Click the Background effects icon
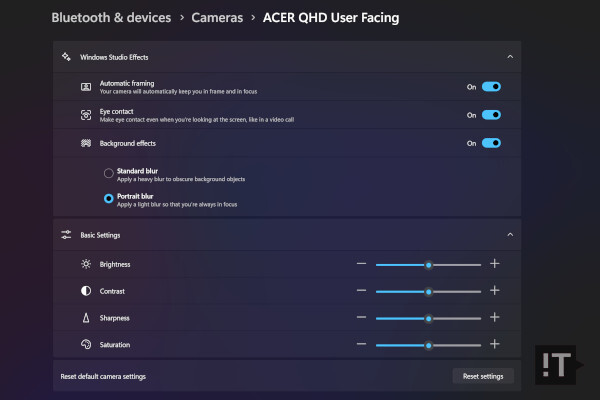The image size is (600, 400). click(86, 143)
